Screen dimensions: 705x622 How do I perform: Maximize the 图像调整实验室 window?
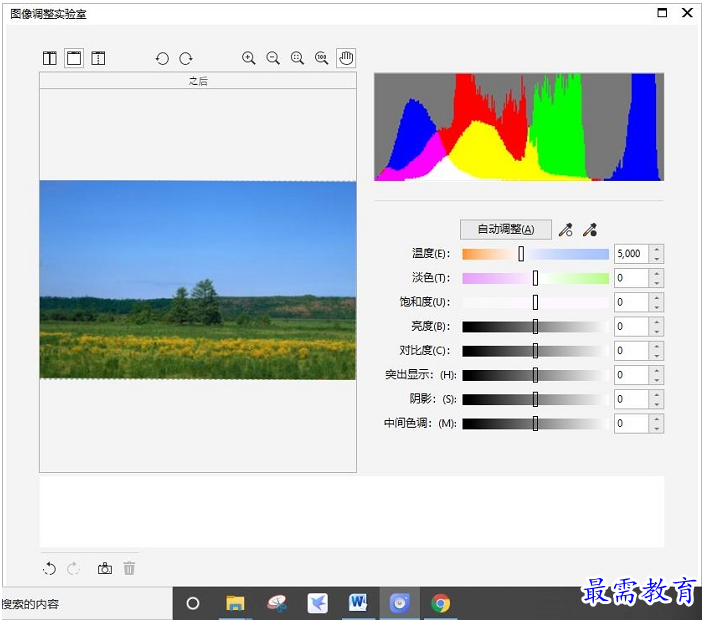coord(662,13)
